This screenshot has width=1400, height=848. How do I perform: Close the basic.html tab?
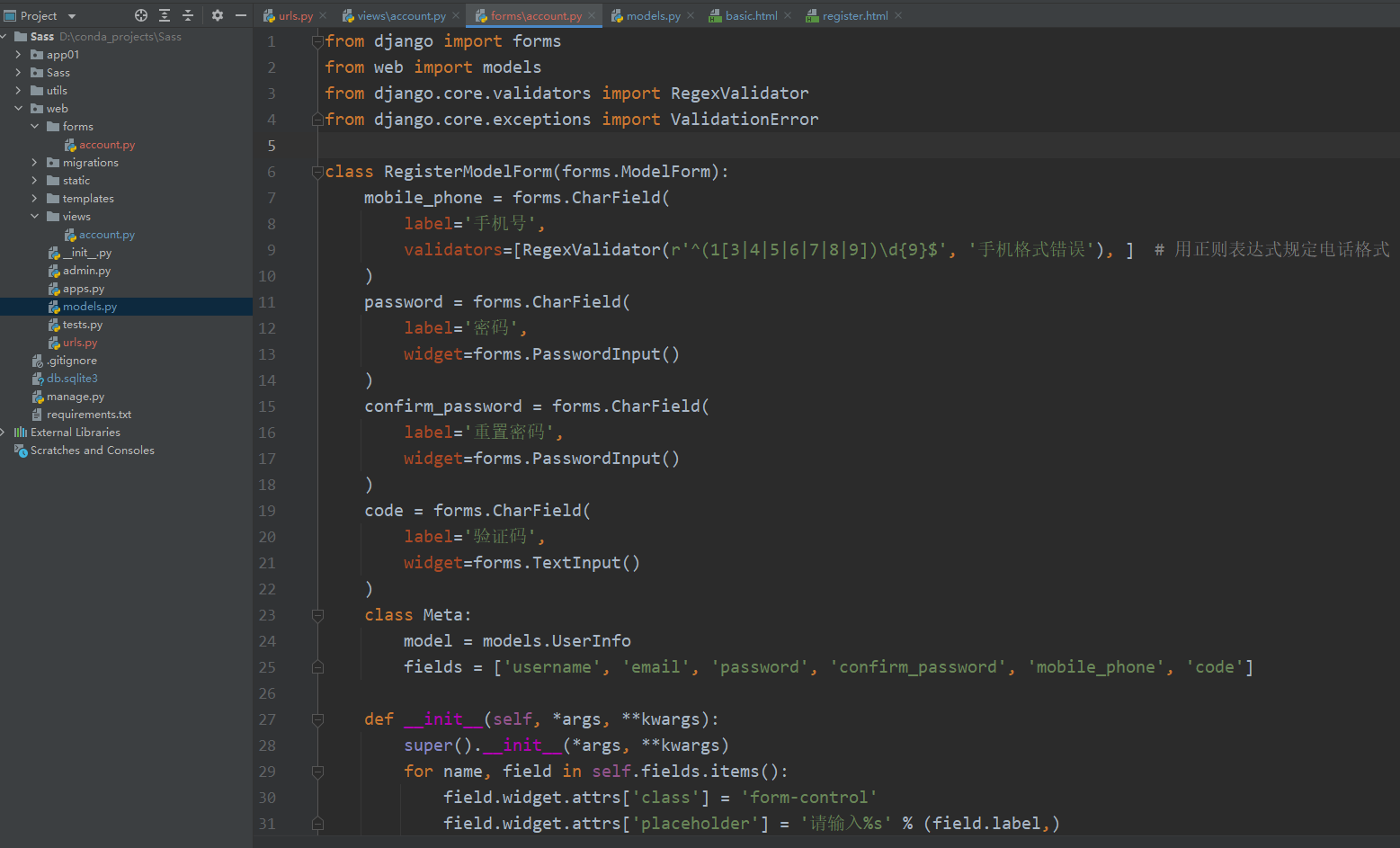click(788, 15)
